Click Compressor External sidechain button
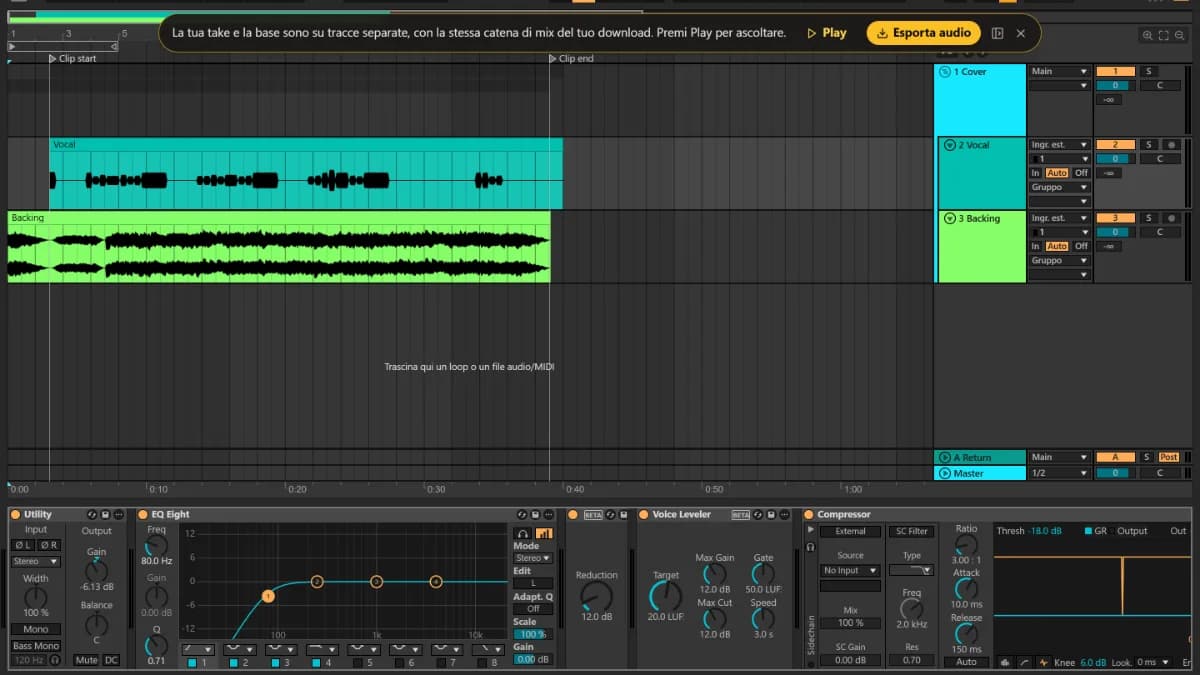The width and height of the screenshot is (1200, 675). coord(850,531)
